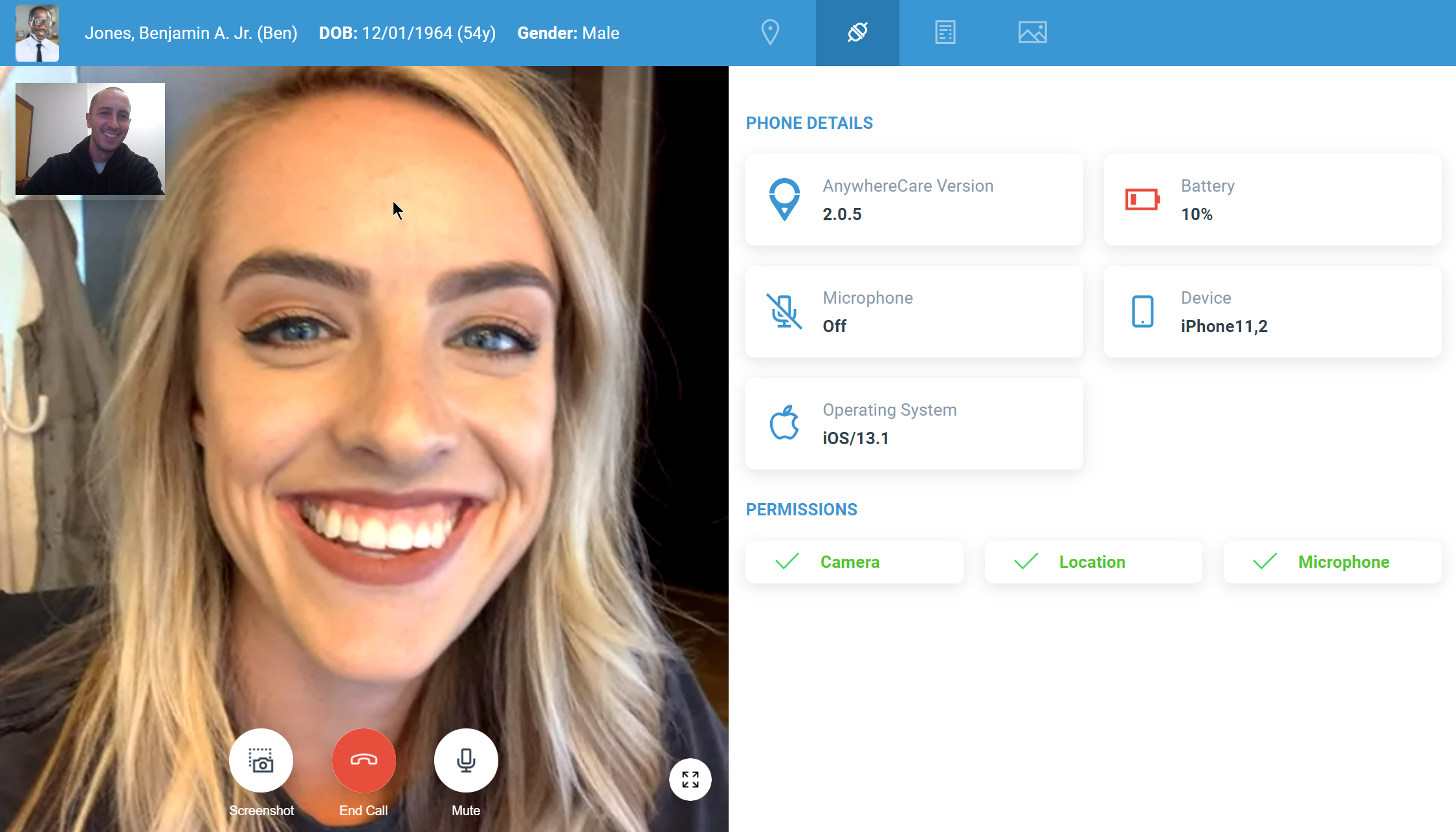Click the Camera permission checkmark
This screenshot has width=1456, height=832.
(787, 561)
